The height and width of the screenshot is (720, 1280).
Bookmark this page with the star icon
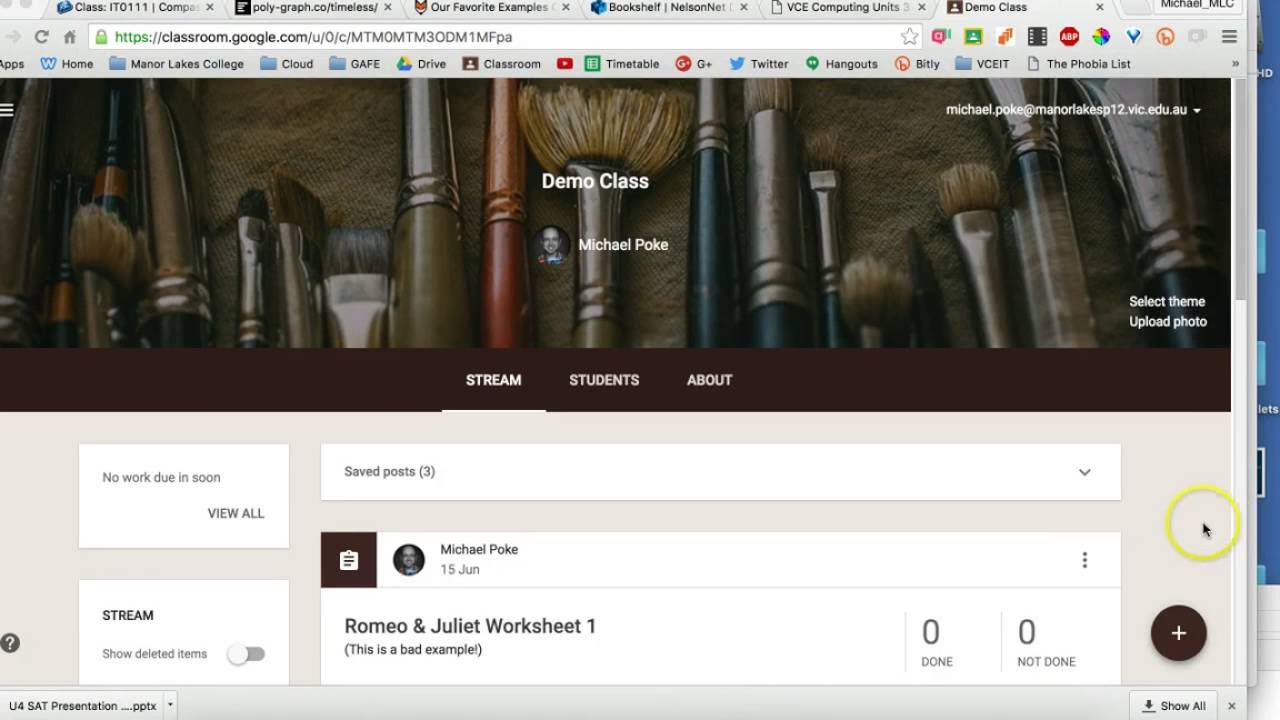coord(909,37)
